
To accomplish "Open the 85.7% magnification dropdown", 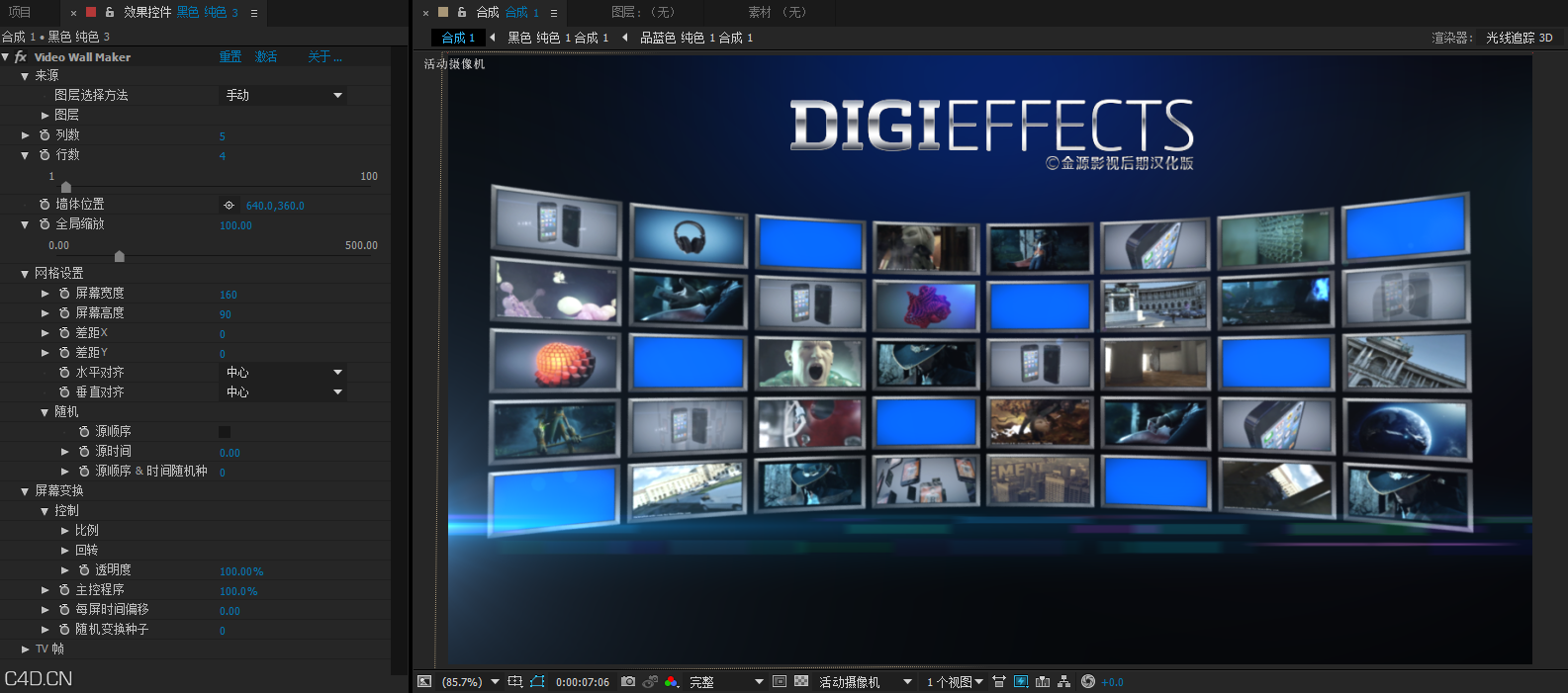I will point(470,682).
